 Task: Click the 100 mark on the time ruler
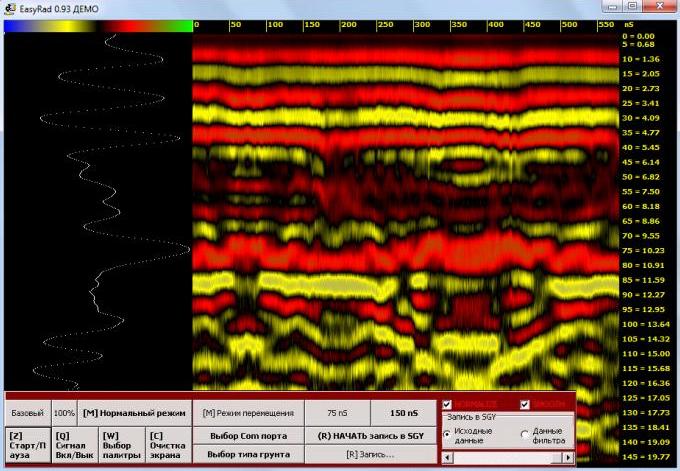[x=275, y=25]
